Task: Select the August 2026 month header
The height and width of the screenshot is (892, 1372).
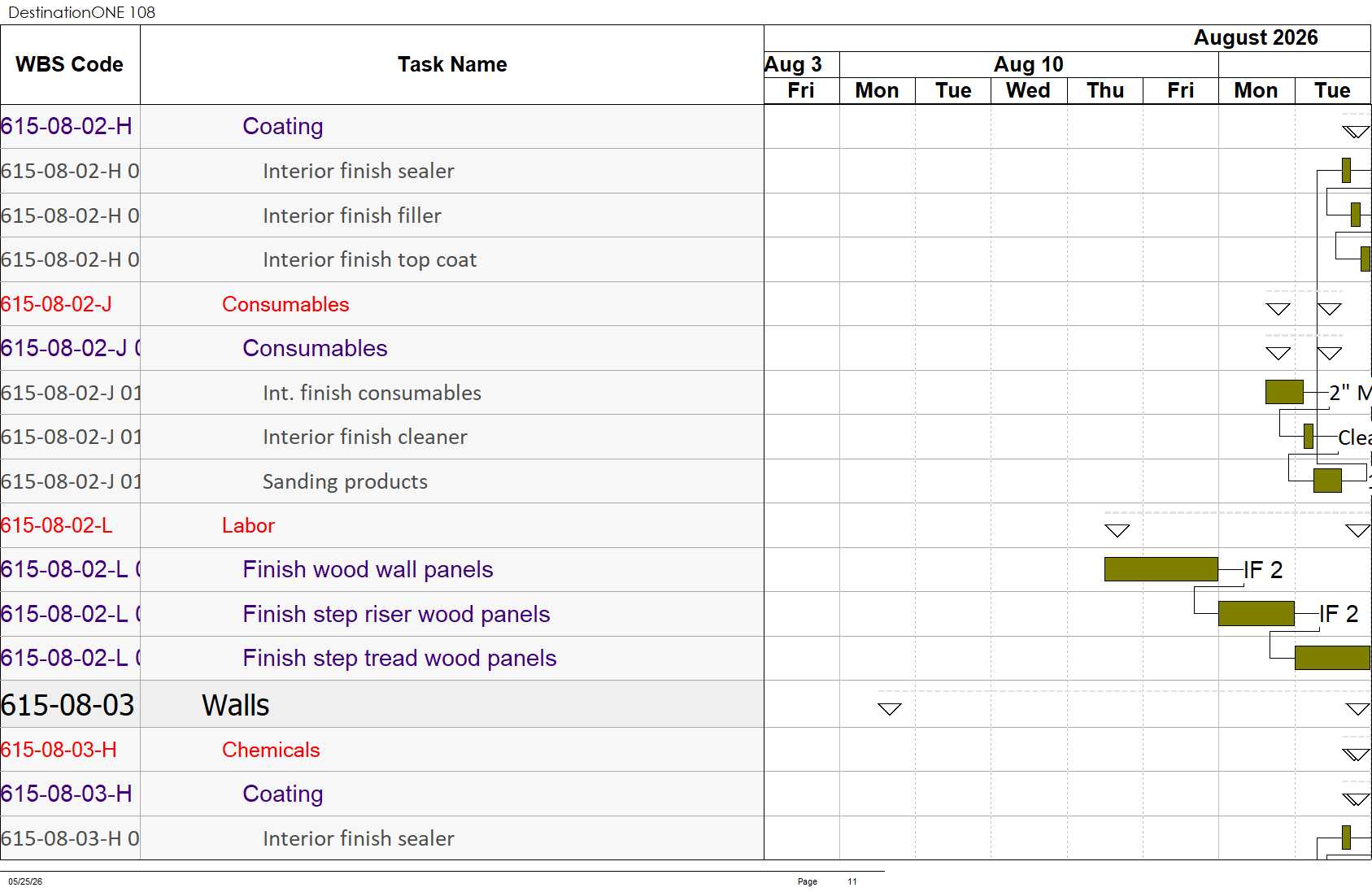Action: click(x=1256, y=38)
